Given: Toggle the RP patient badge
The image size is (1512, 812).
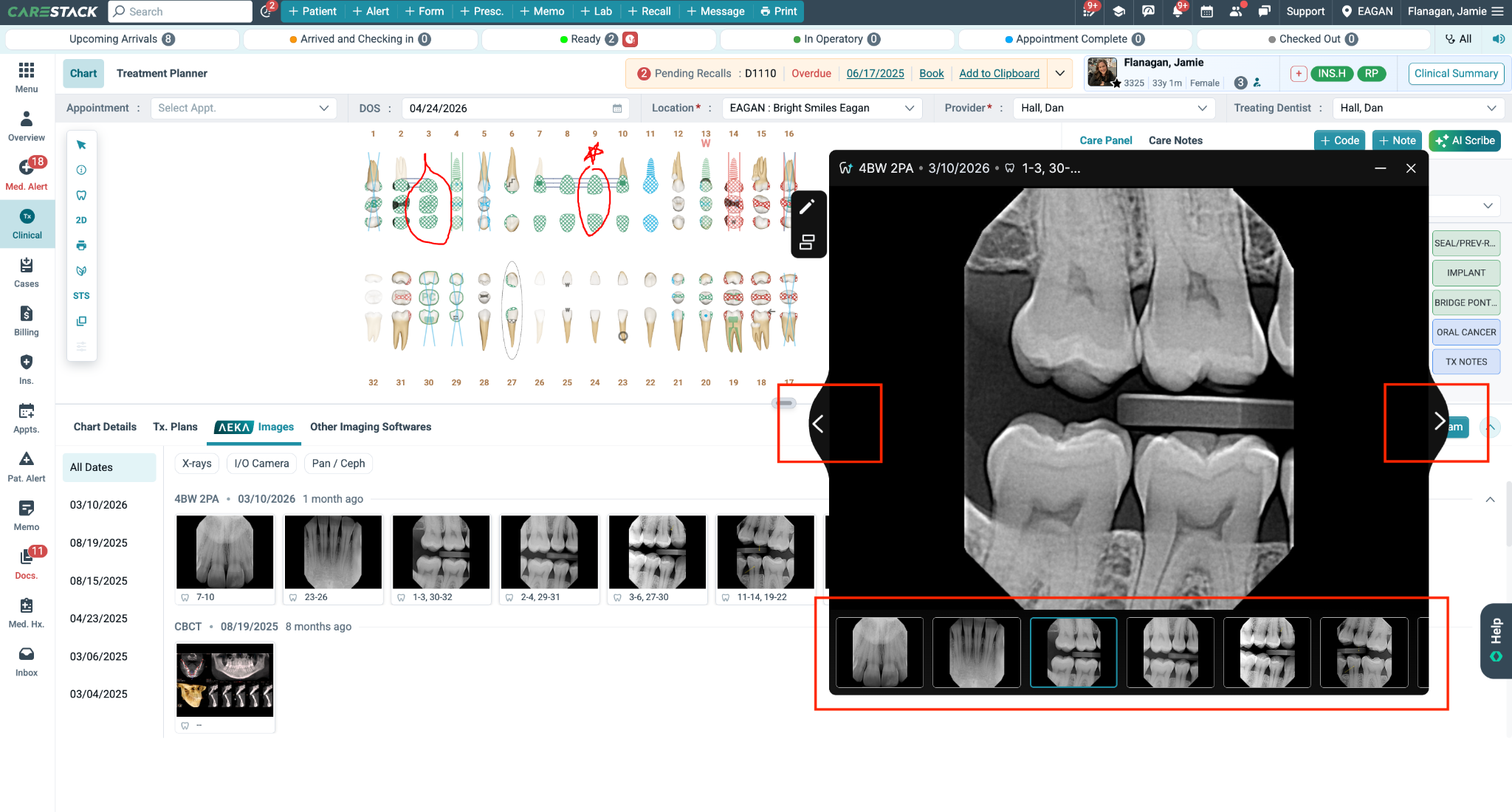Looking at the screenshot, I should pyautogui.click(x=1371, y=73).
